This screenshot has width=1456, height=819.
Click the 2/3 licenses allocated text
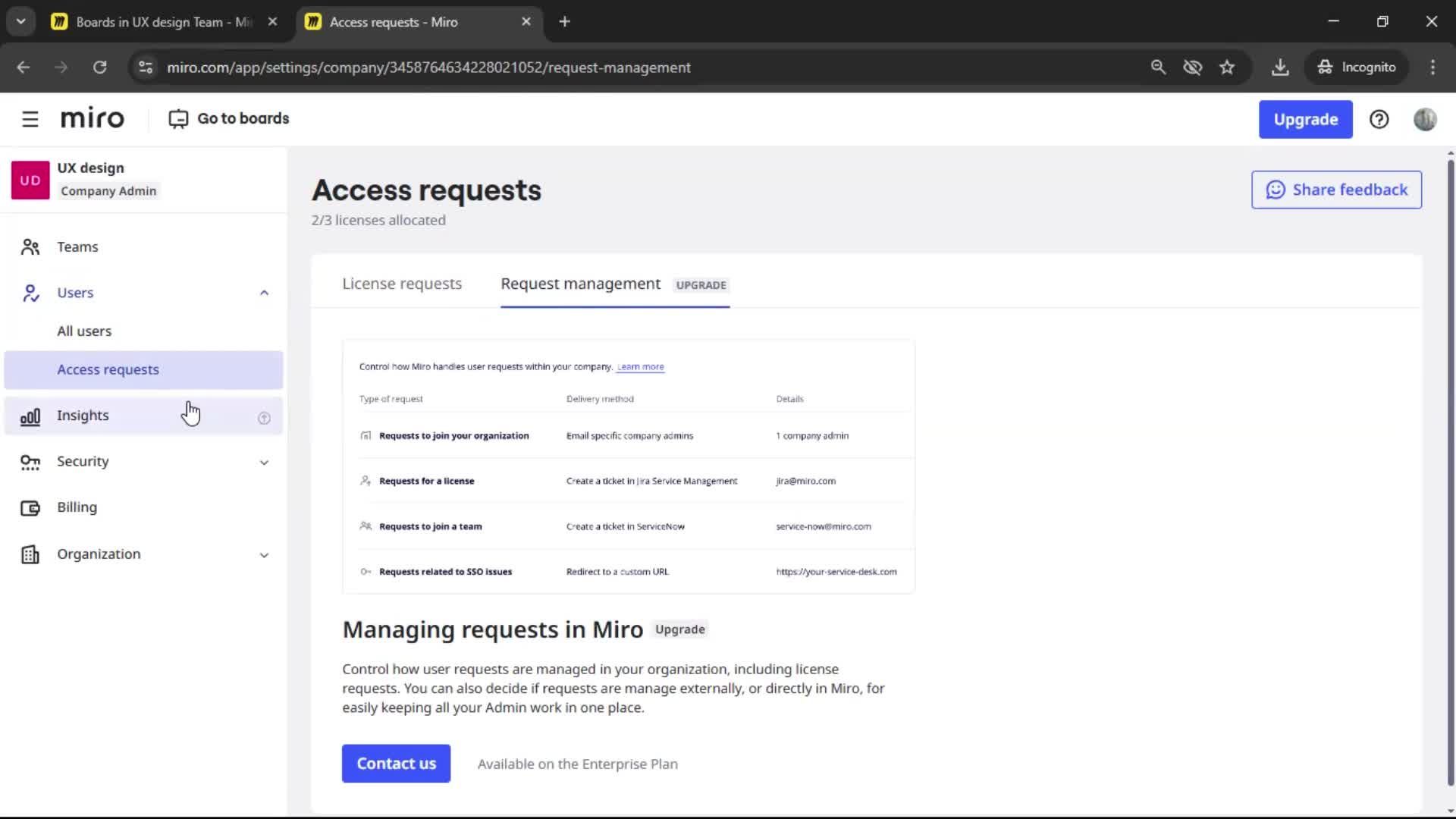[x=378, y=220]
